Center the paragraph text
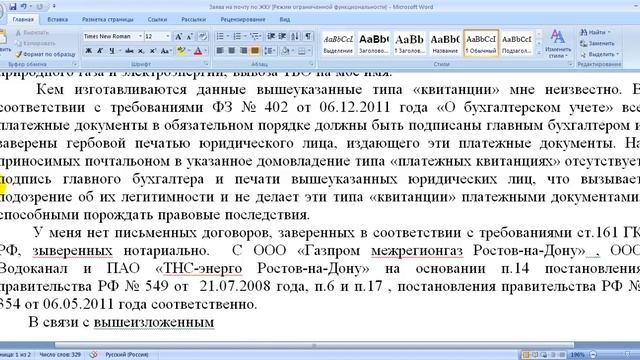The image size is (640, 360). tap(231, 51)
